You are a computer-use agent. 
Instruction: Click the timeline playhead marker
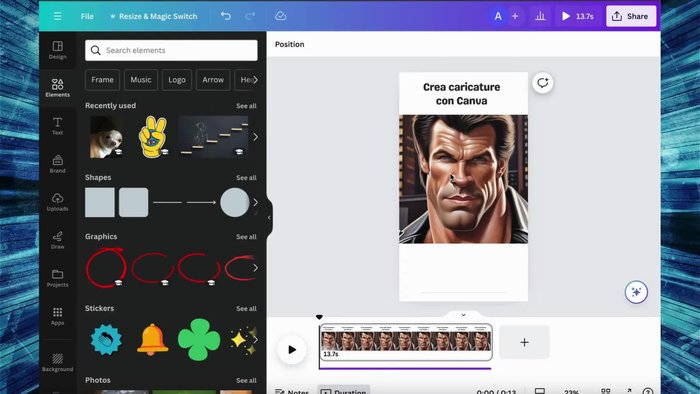(x=319, y=317)
